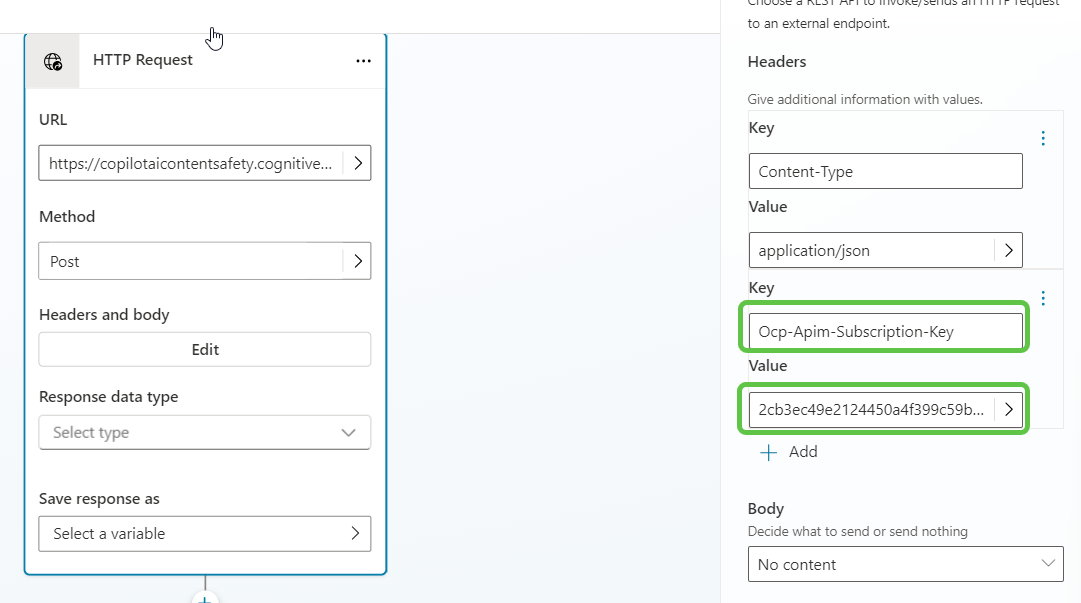
Task: Click the arrow beside the subscription key value
Action: 1008,409
